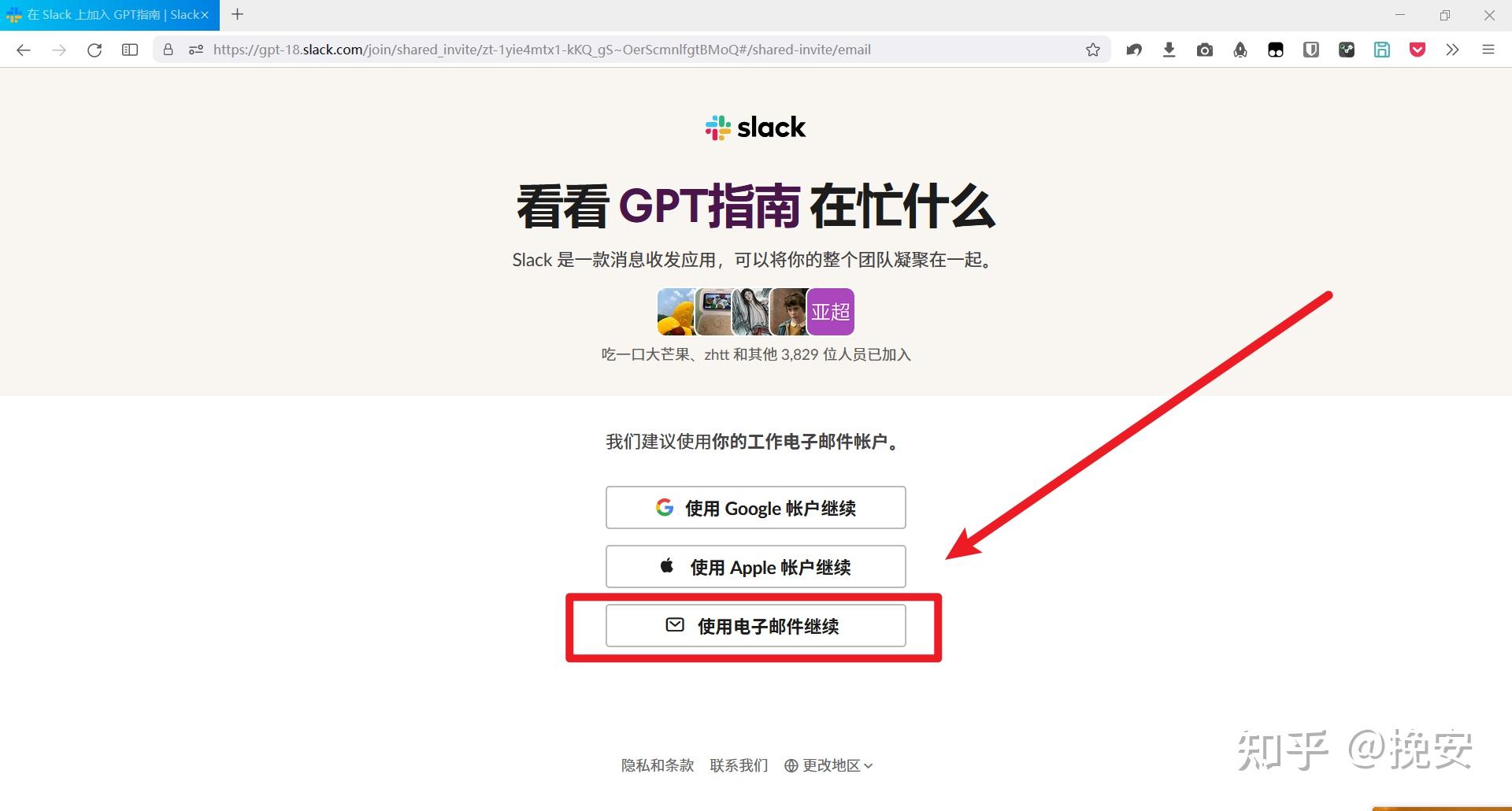Bookmark this page with the star icon
This screenshot has width=1512, height=811.
[x=1093, y=50]
